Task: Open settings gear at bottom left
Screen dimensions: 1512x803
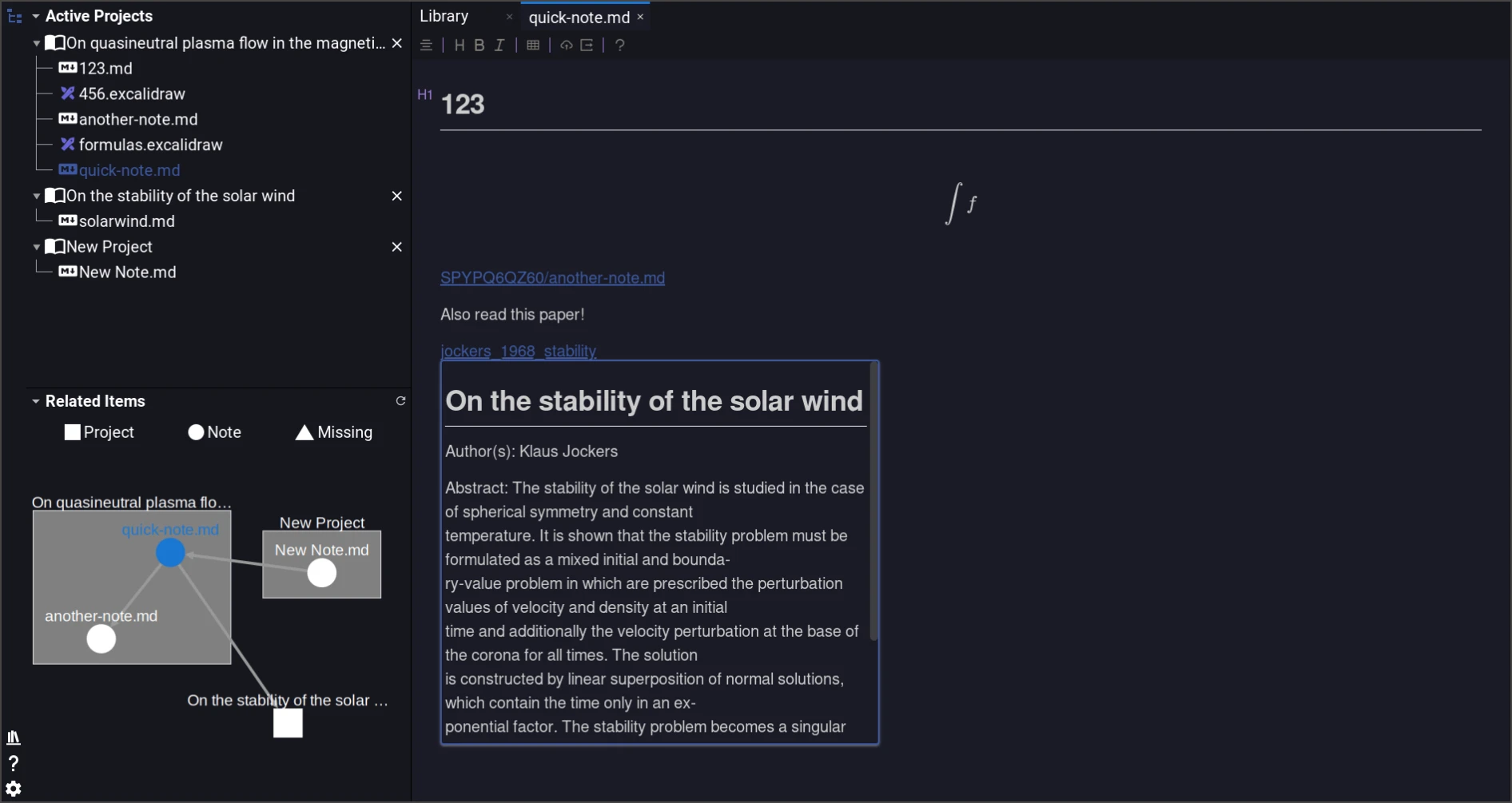Action: coord(14,789)
